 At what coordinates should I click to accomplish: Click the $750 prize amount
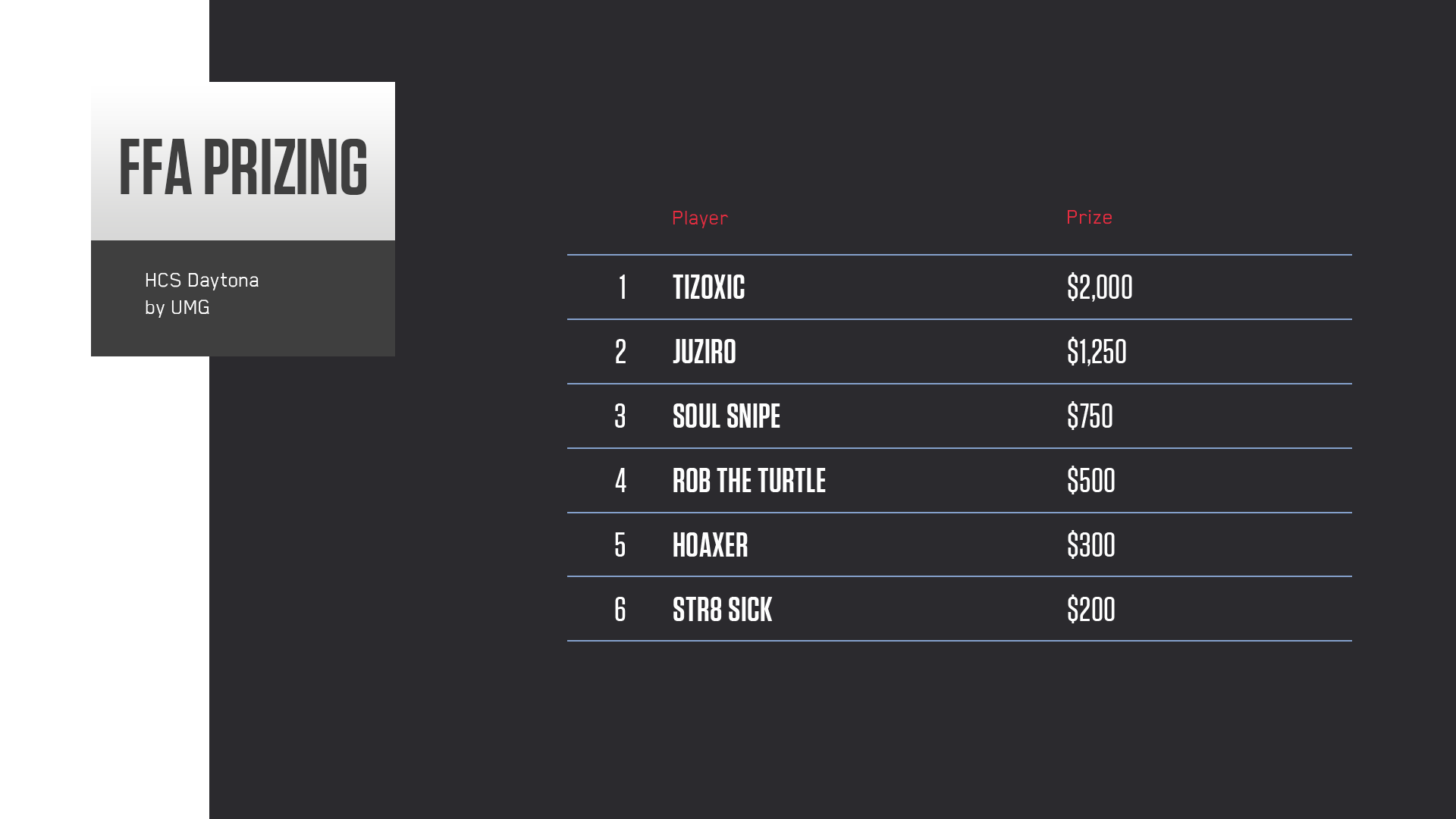tap(1089, 416)
